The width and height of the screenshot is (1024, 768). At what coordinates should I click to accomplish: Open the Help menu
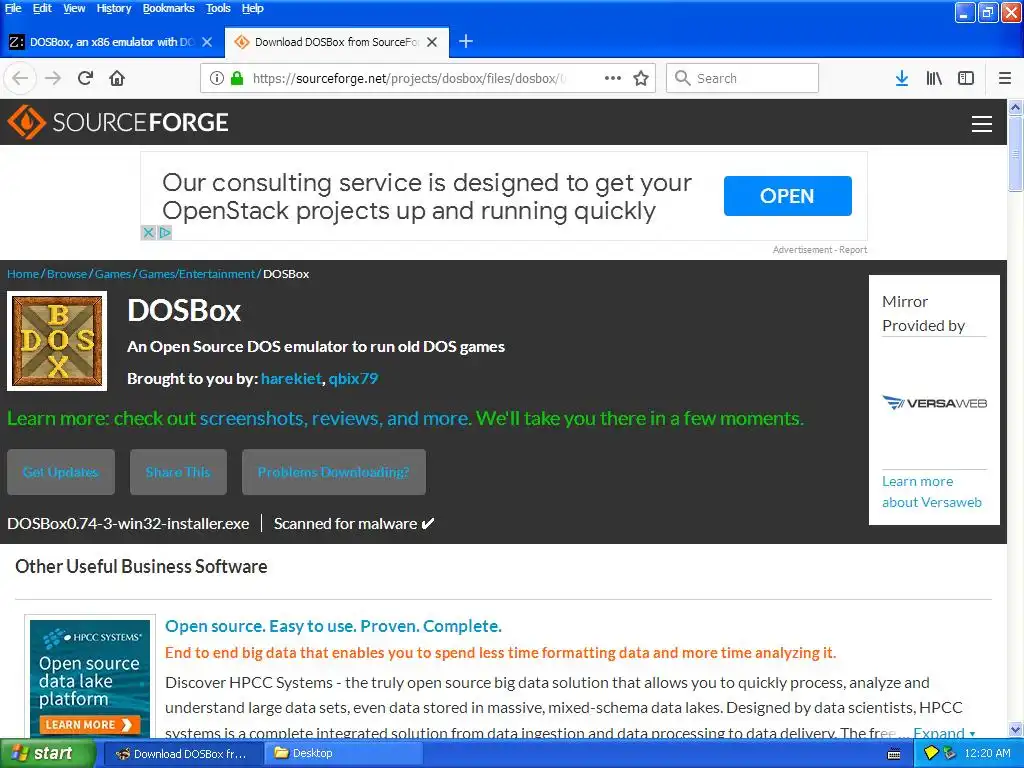pyautogui.click(x=252, y=8)
